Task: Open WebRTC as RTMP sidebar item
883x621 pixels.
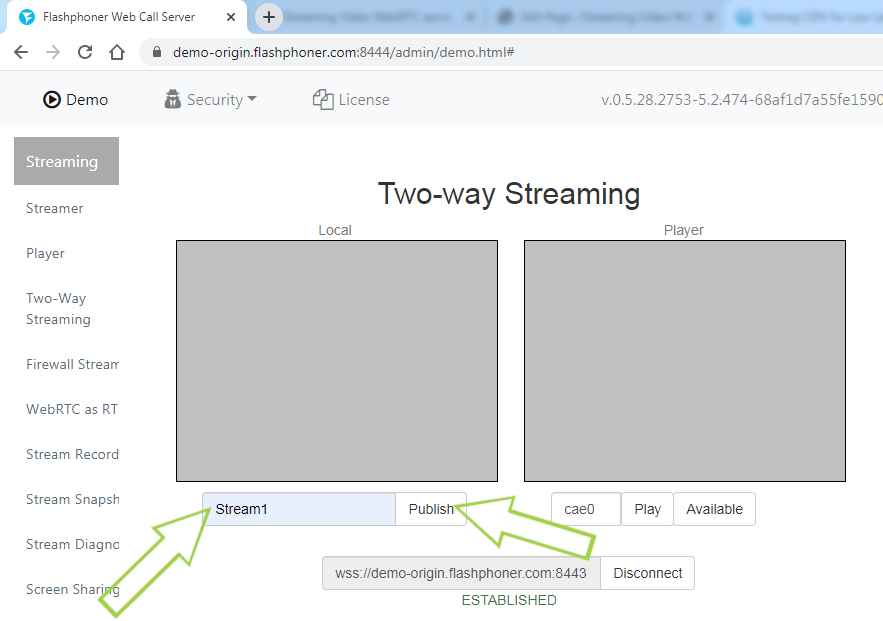Action: [72, 409]
